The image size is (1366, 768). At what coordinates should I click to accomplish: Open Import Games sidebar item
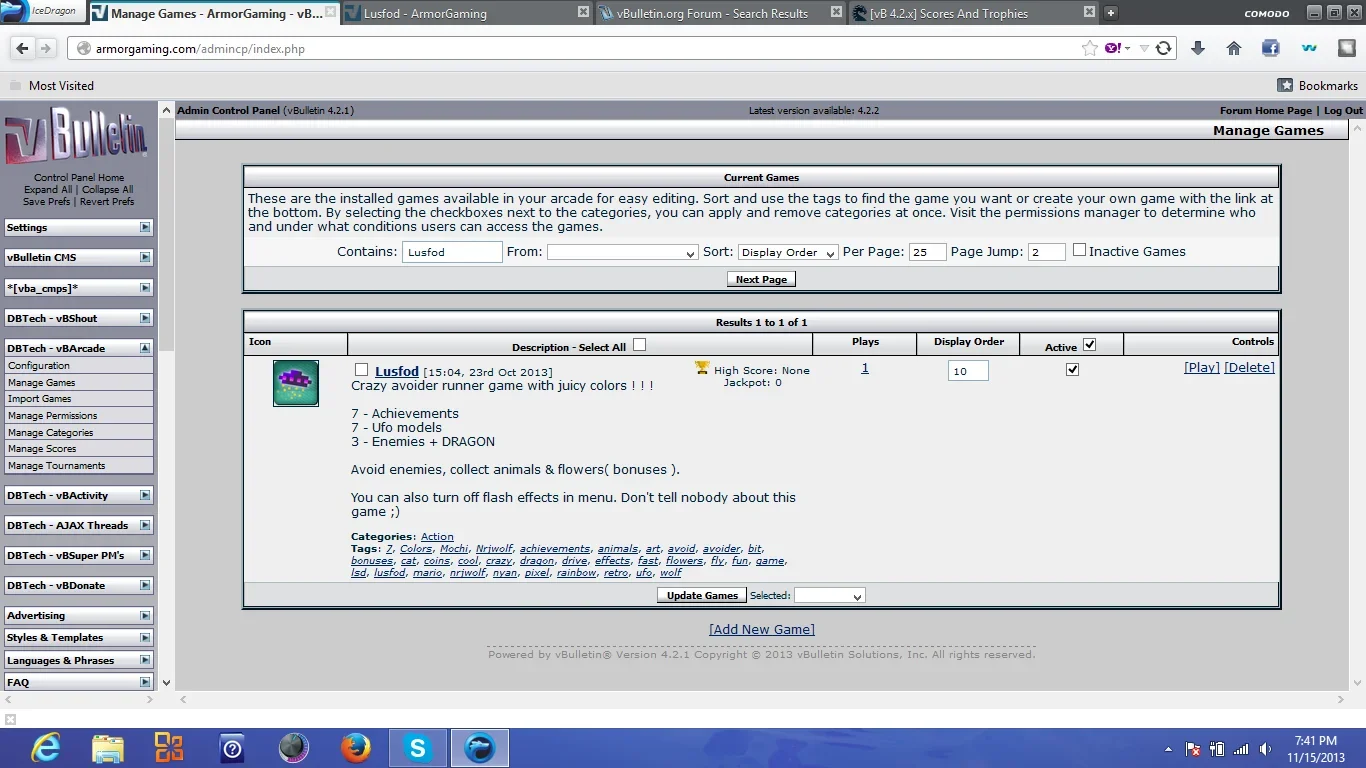point(79,399)
